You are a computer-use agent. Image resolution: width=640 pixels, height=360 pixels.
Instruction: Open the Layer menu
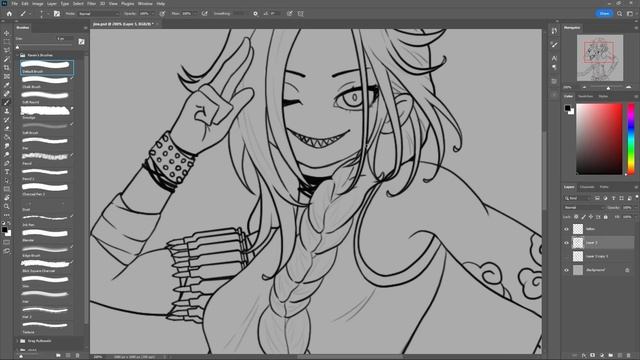click(51, 4)
